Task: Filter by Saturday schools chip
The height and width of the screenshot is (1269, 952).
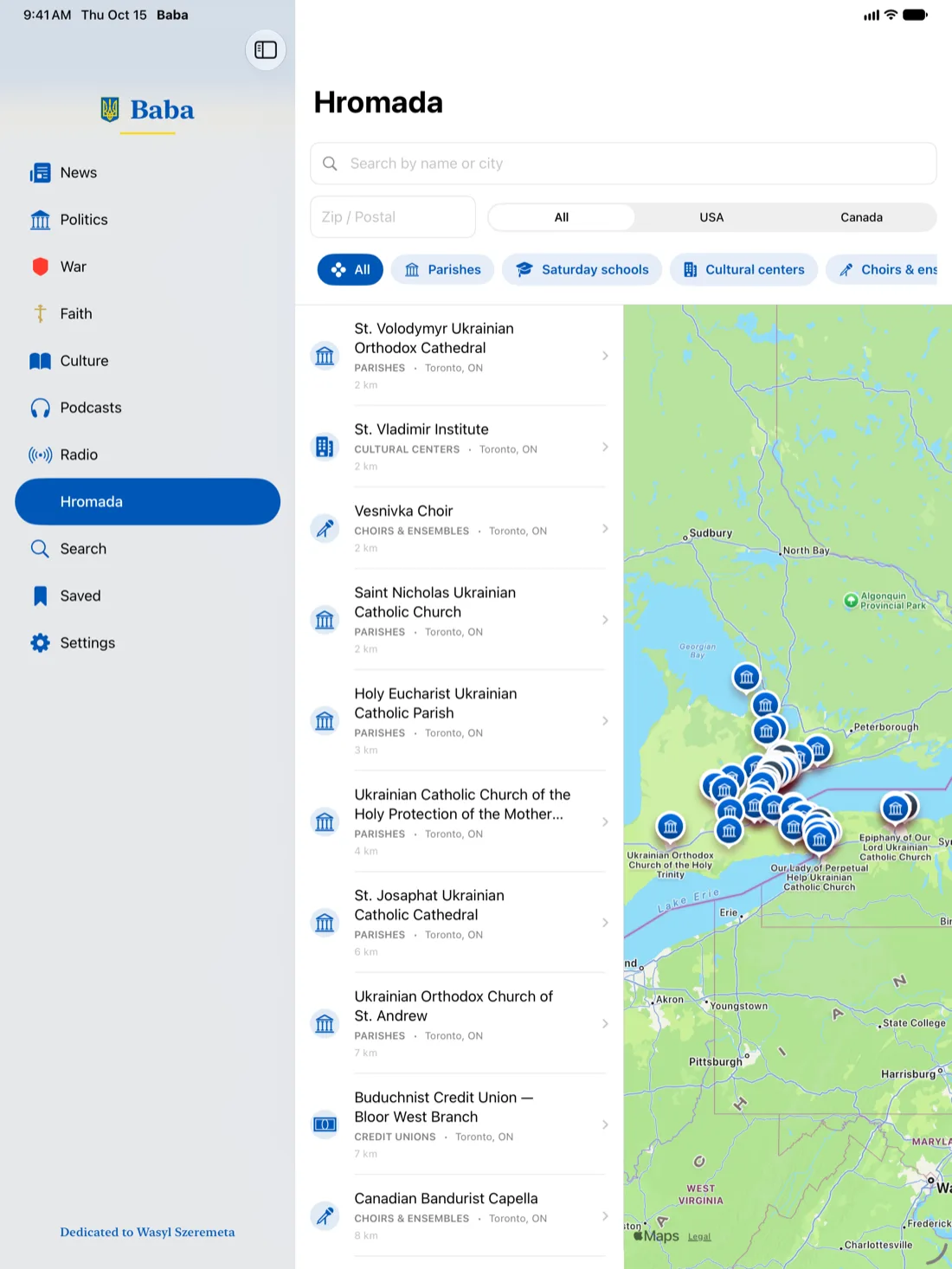Action: [582, 269]
